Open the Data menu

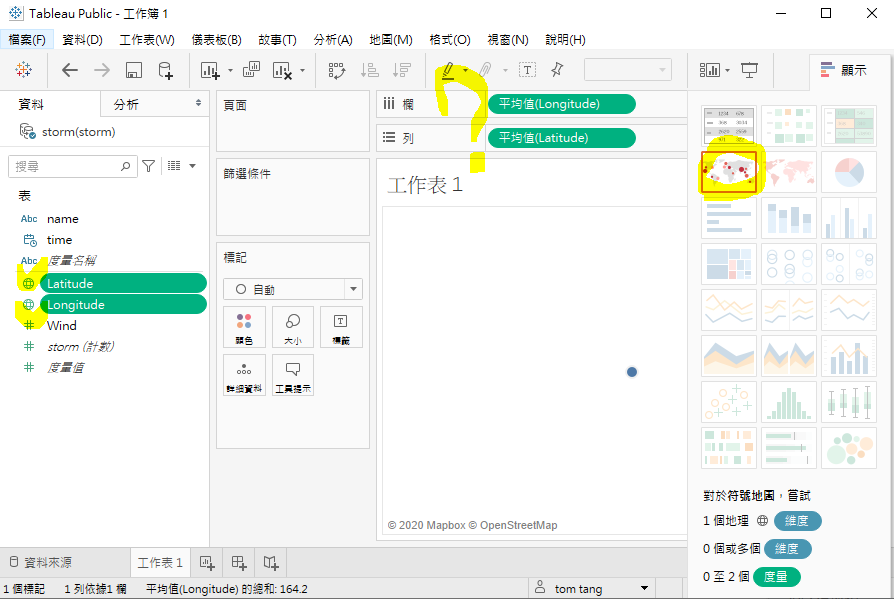[x=82, y=39]
